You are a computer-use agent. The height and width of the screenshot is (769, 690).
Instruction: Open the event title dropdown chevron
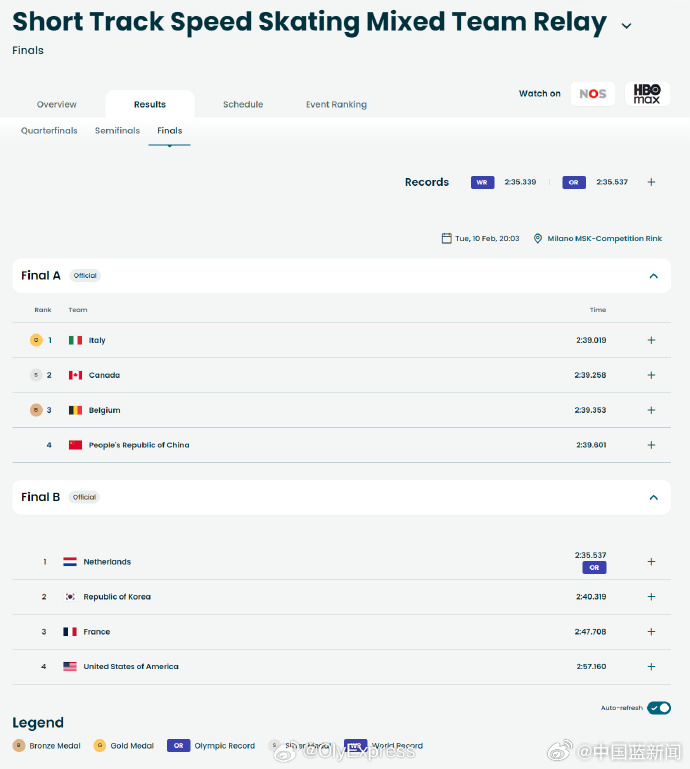pyautogui.click(x=626, y=26)
